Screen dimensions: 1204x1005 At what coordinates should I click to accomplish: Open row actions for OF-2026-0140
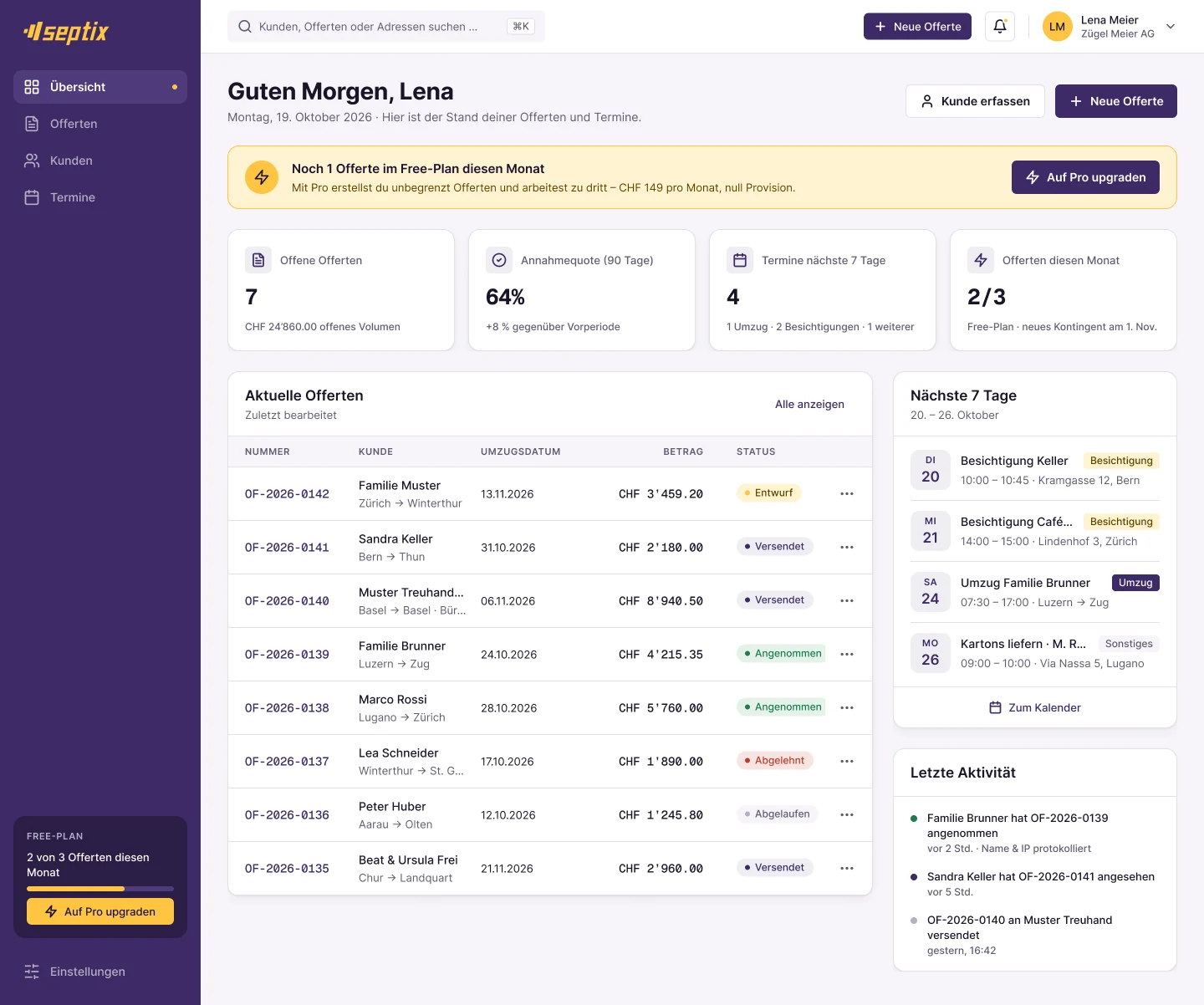point(847,600)
